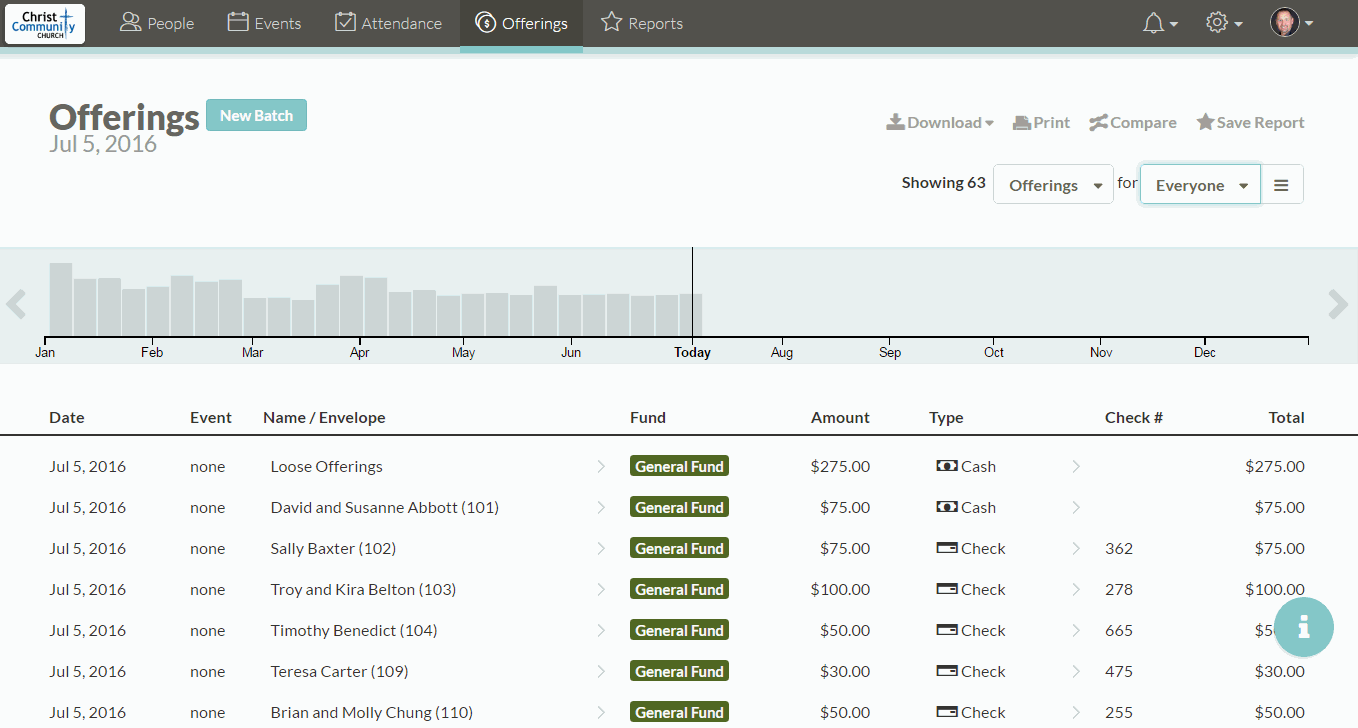Open the Everyone filter dropdown
The width and height of the screenshot is (1358, 728).
pos(1200,185)
